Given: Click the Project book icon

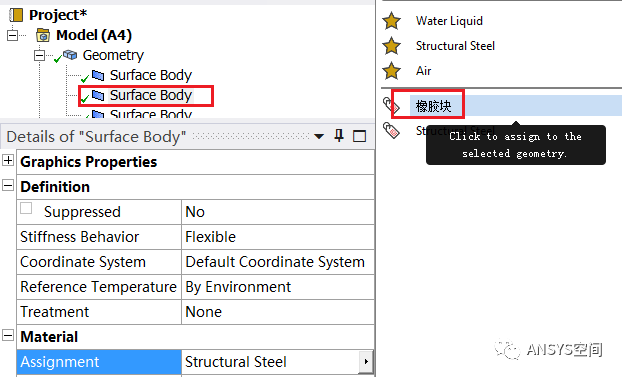Looking at the screenshot, I should point(17,15).
